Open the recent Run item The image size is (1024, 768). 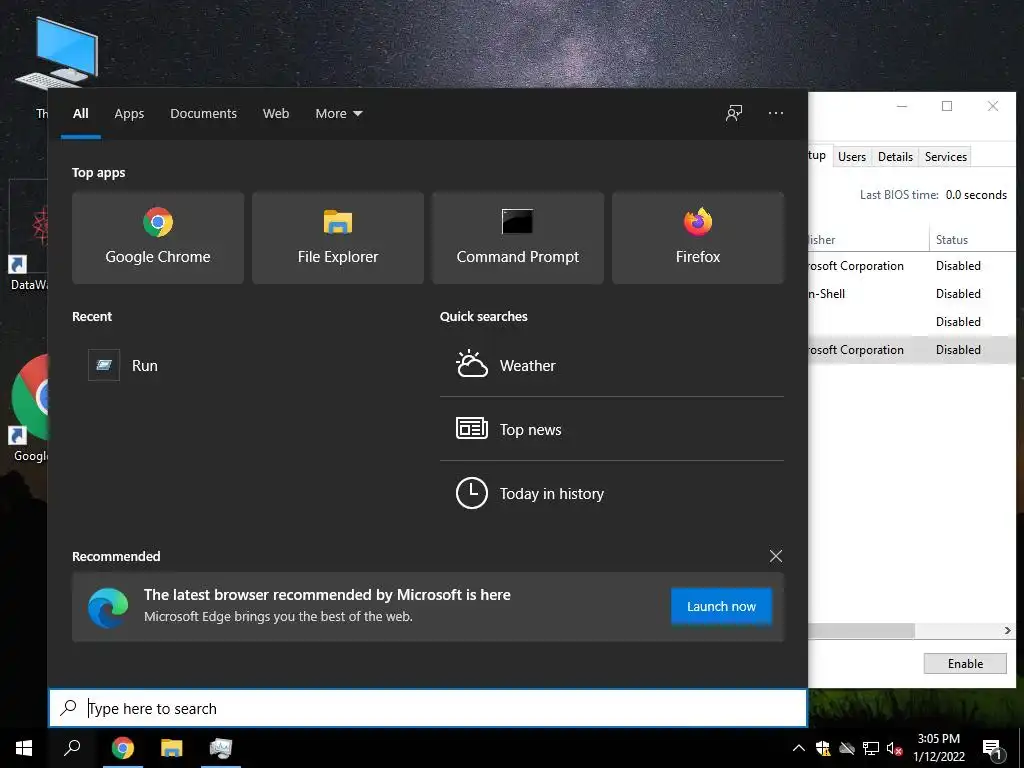(x=244, y=365)
